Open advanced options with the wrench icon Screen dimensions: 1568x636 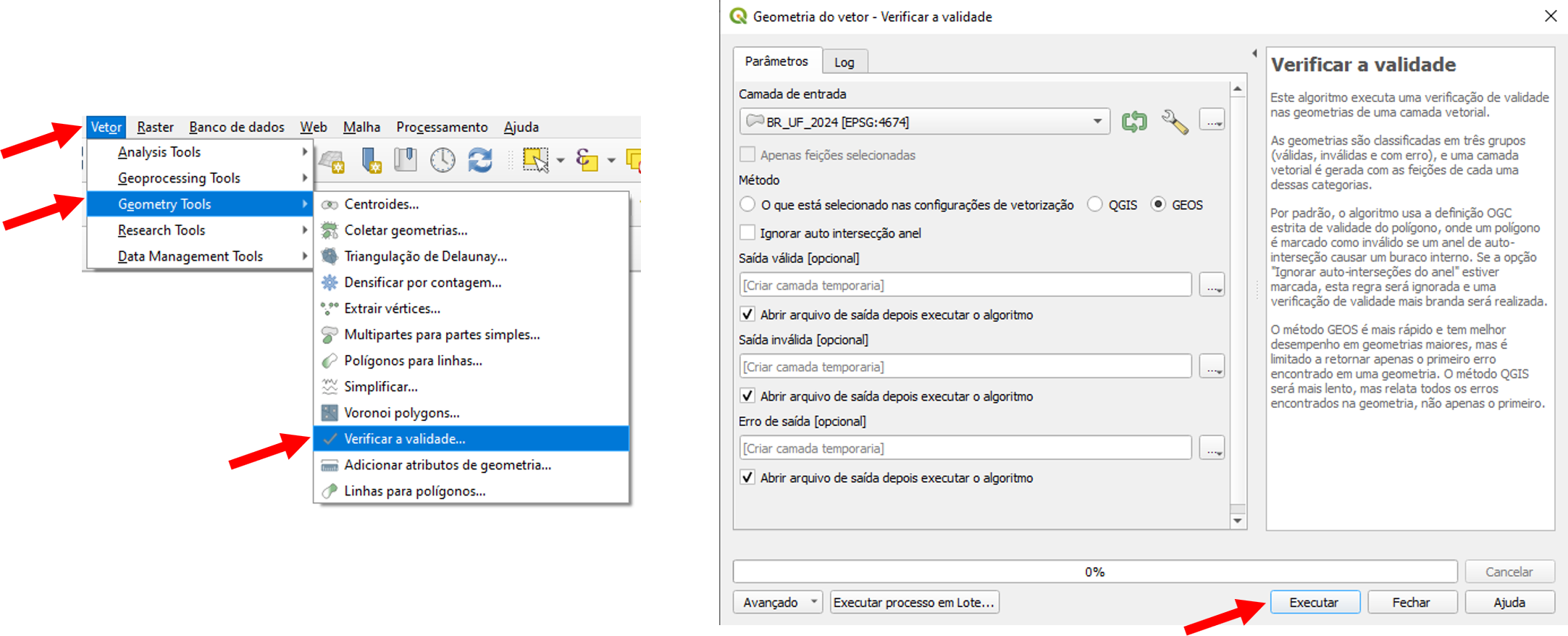tap(1174, 122)
